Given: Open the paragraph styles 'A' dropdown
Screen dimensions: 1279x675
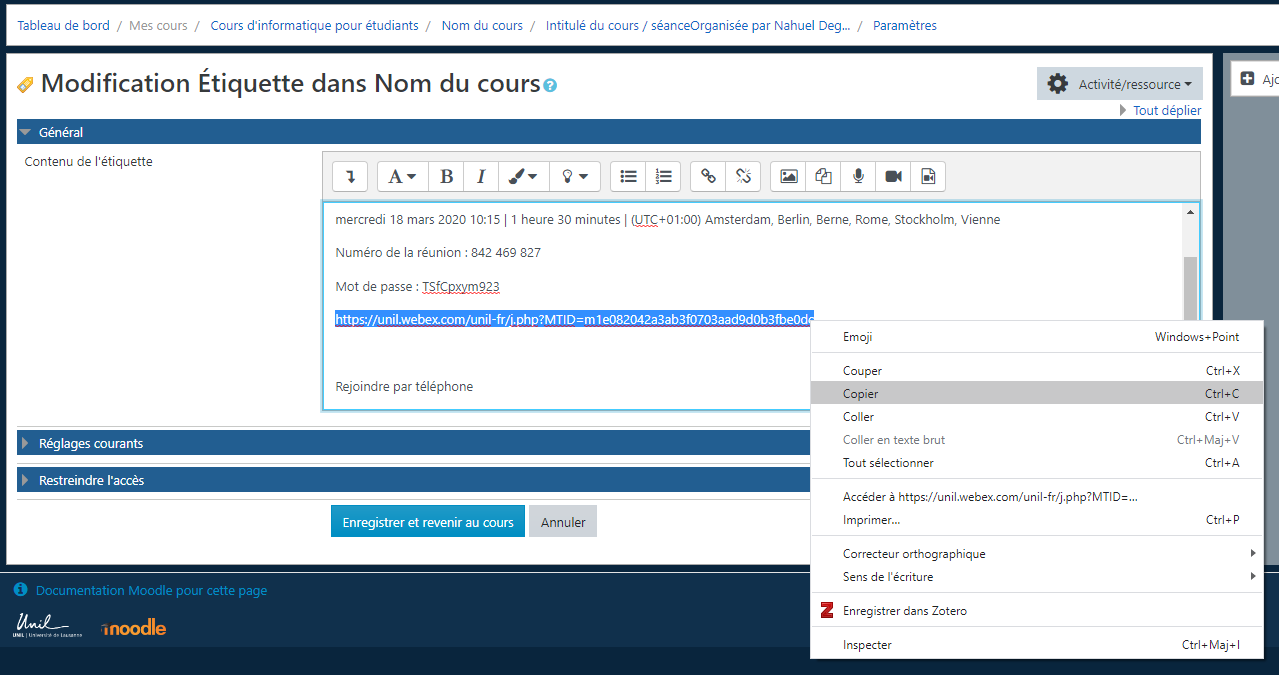Looking at the screenshot, I should point(402,176).
